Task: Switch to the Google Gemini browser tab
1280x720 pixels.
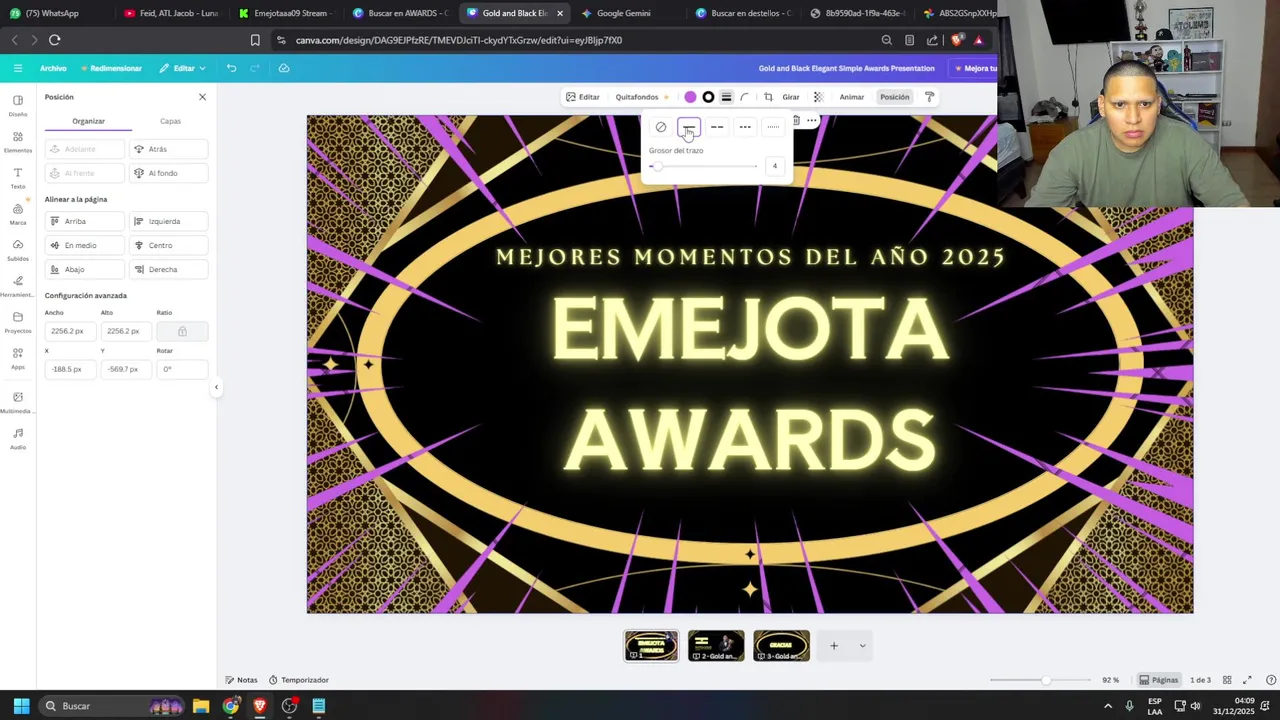Action: tap(623, 13)
